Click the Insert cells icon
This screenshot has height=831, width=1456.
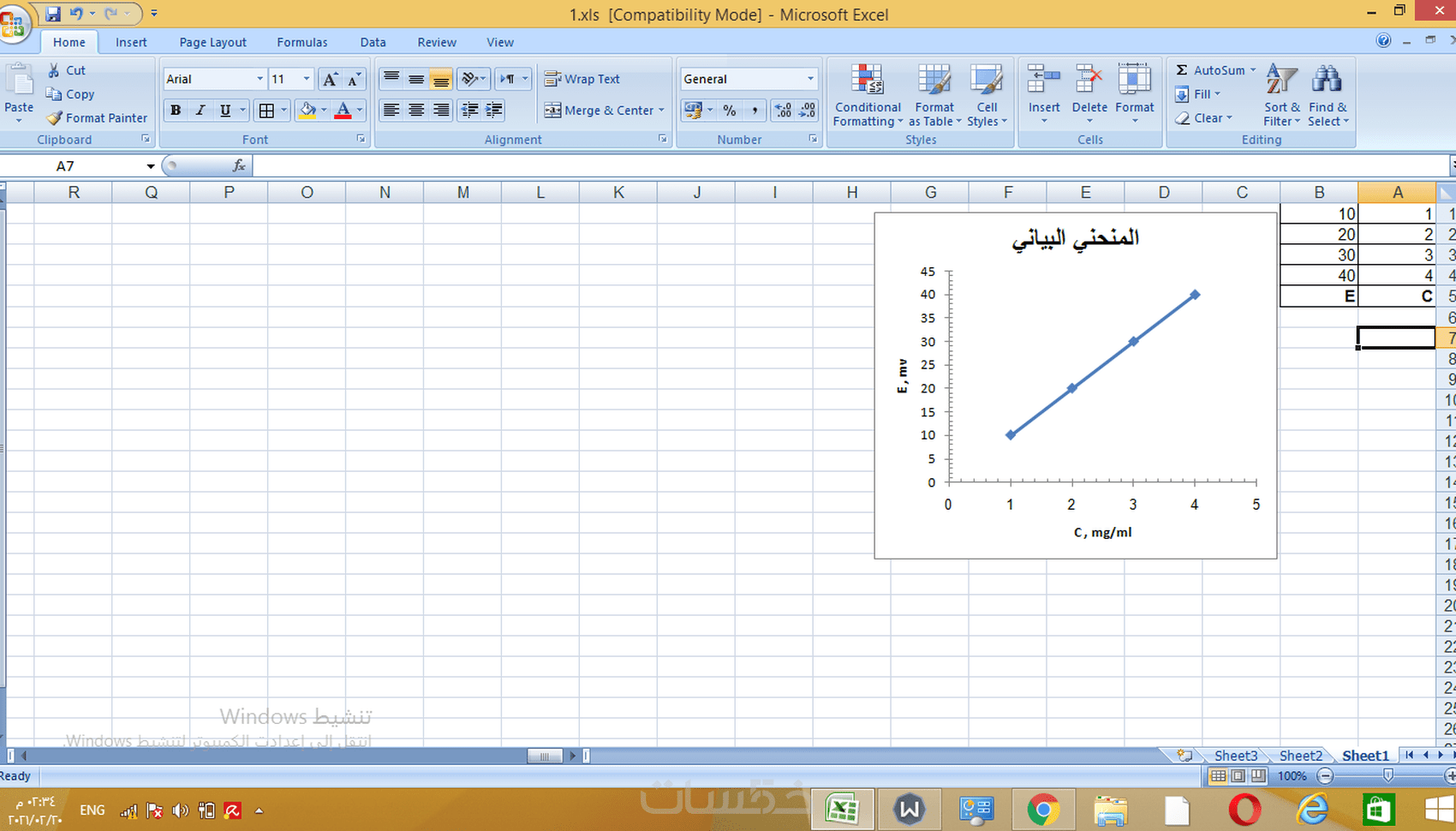[1044, 80]
